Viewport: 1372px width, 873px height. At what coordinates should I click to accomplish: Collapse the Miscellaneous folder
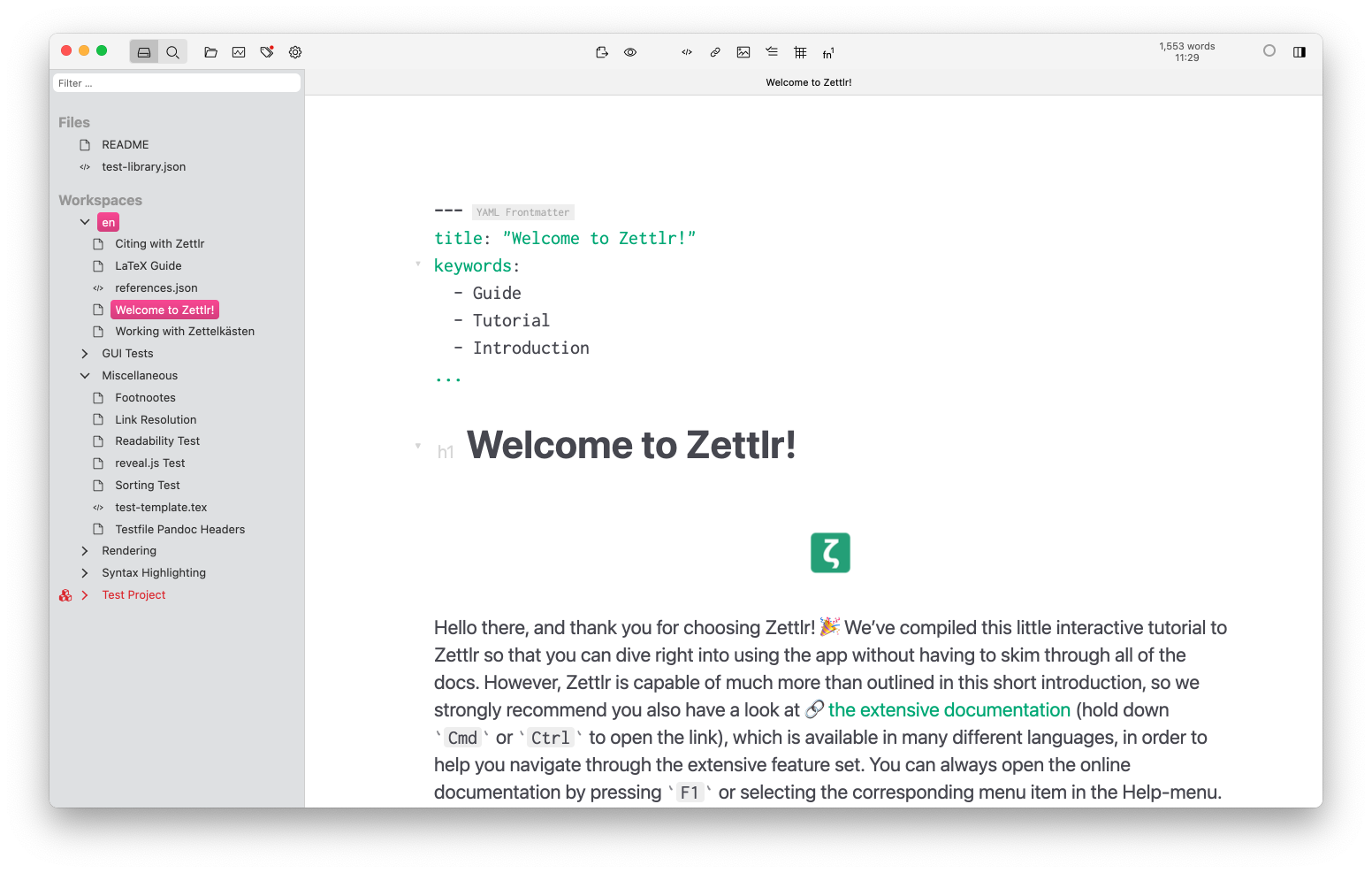[x=85, y=376]
